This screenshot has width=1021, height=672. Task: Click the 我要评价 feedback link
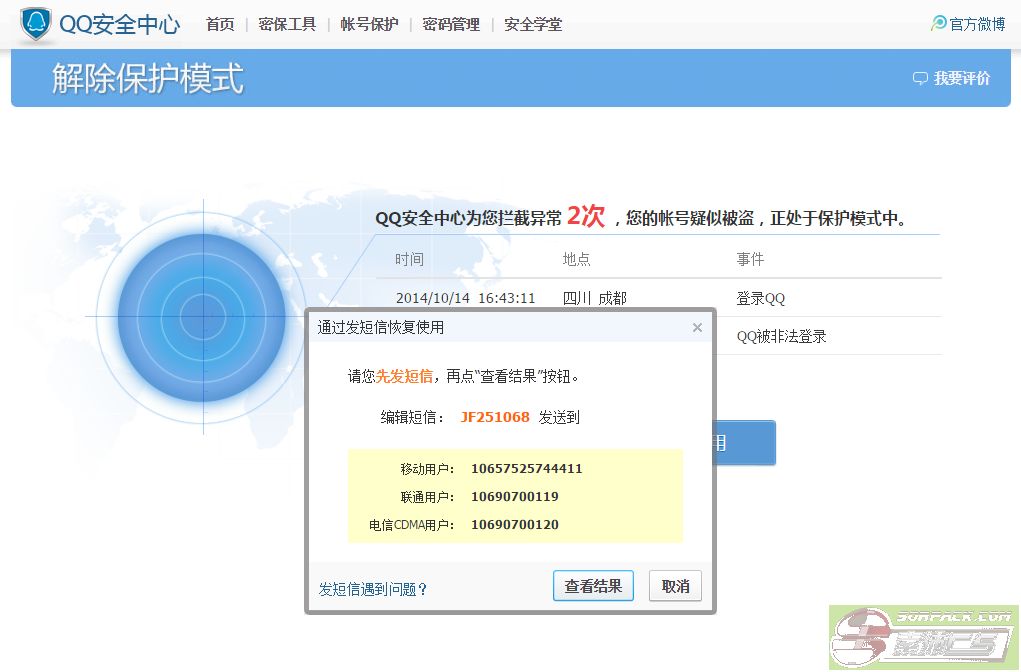coord(962,78)
